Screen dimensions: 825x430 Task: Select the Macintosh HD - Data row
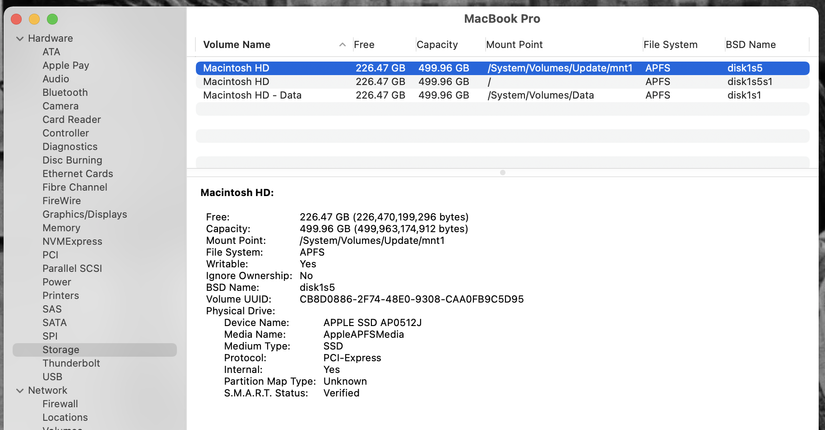(x=502, y=95)
